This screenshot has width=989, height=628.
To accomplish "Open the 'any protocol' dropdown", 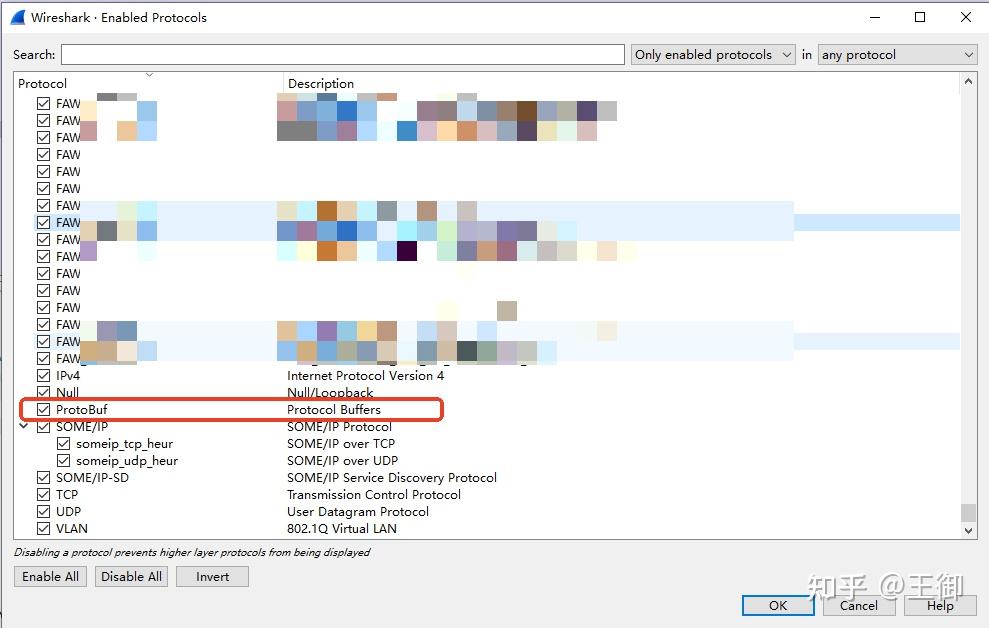I will click(x=896, y=54).
